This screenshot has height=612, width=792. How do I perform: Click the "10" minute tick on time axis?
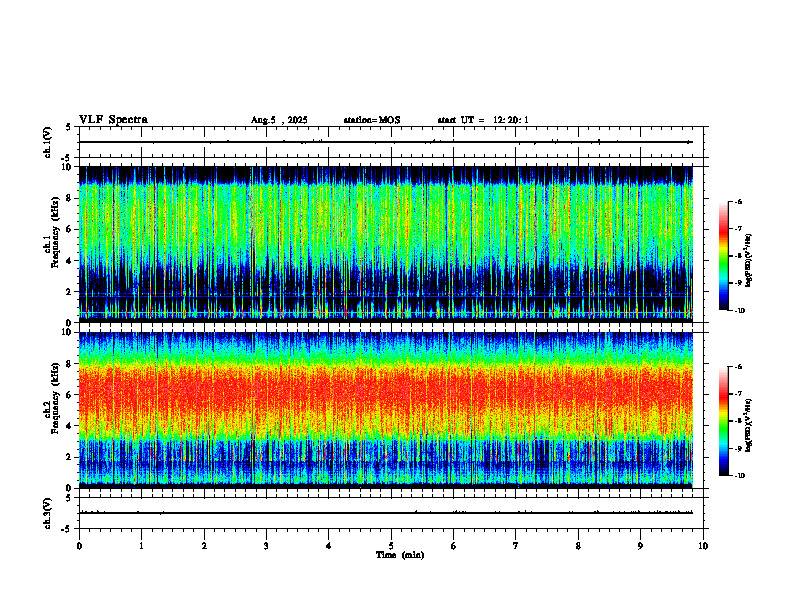(x=703, y=546)
